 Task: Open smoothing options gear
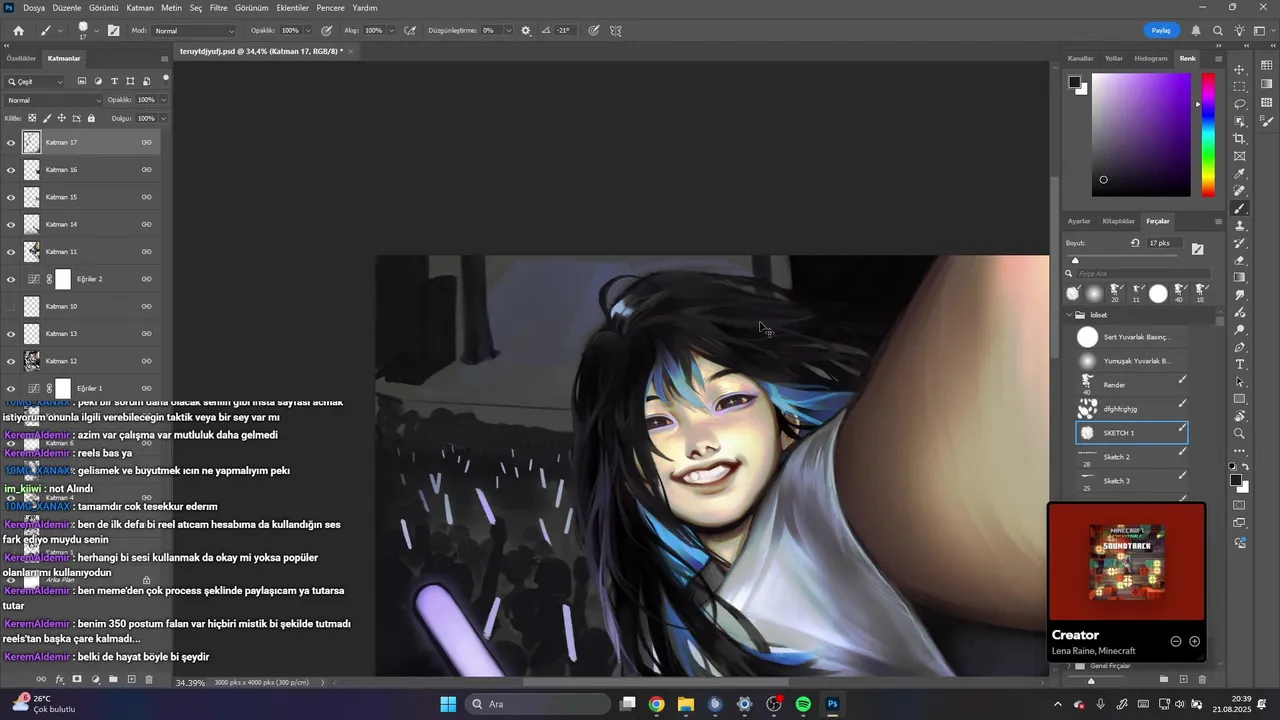tap(526, 31)
